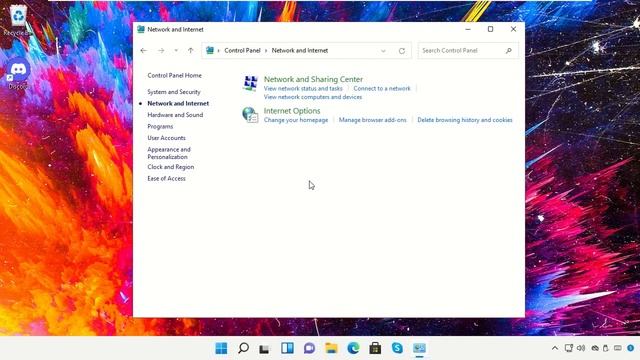Image resolution: width=640 pixels, height=360 pixels.
Task: Select Network and Internet breadcrumb
Action: (x=300, y=51)
